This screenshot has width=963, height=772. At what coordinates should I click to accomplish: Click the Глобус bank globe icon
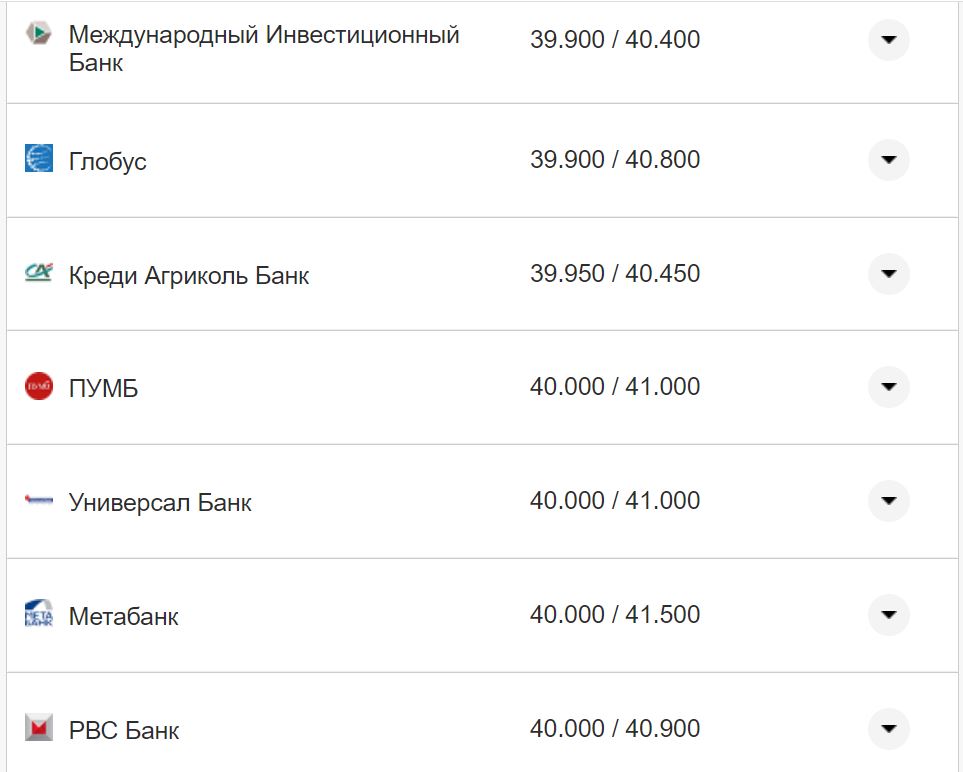[x=38, y=158]
